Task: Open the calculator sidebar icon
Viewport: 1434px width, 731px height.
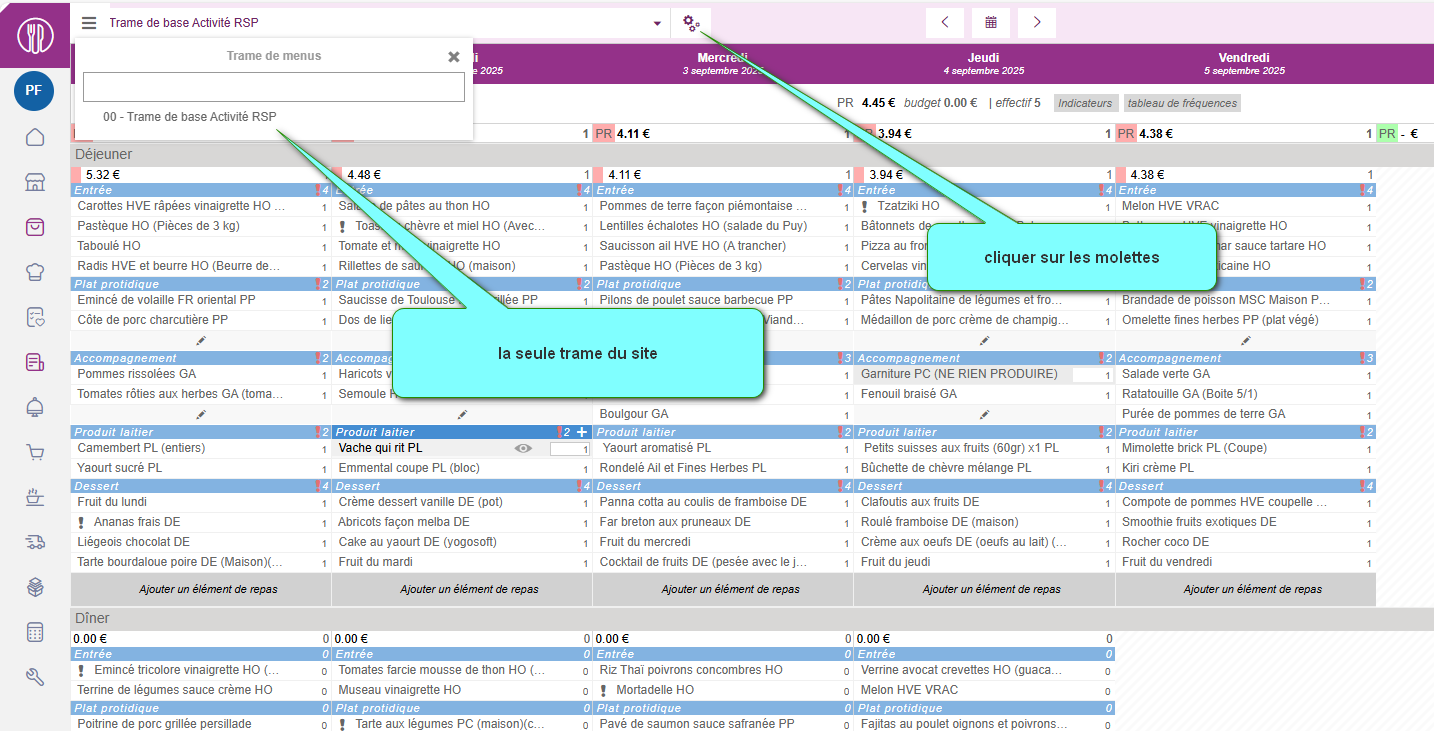Action: (35, 632)
